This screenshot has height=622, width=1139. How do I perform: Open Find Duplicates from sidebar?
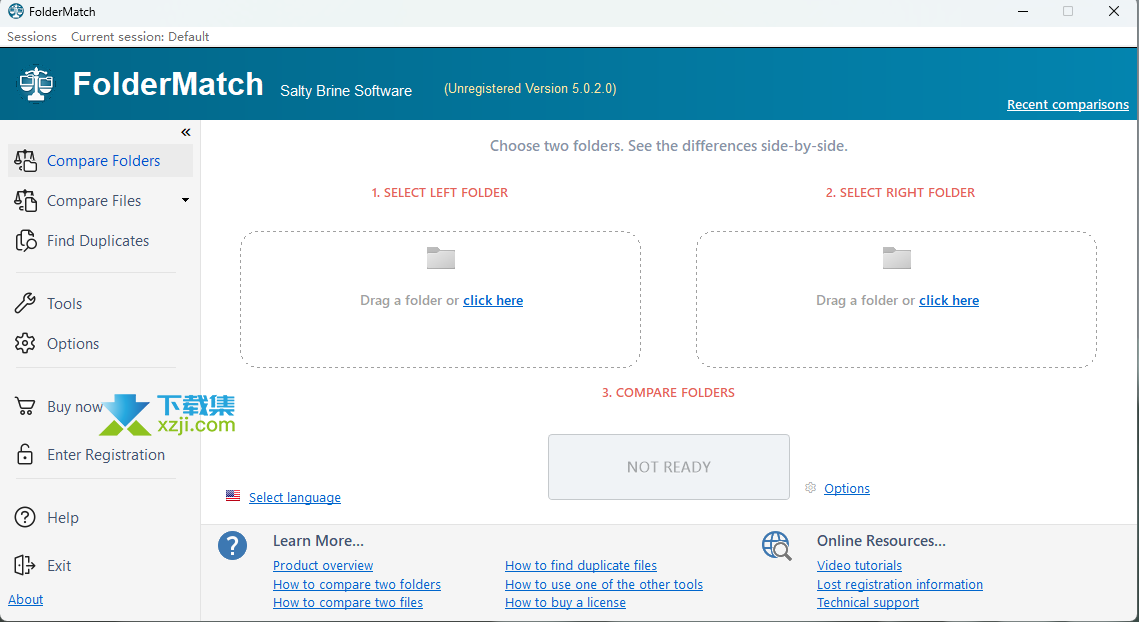(x=98, y=241)
